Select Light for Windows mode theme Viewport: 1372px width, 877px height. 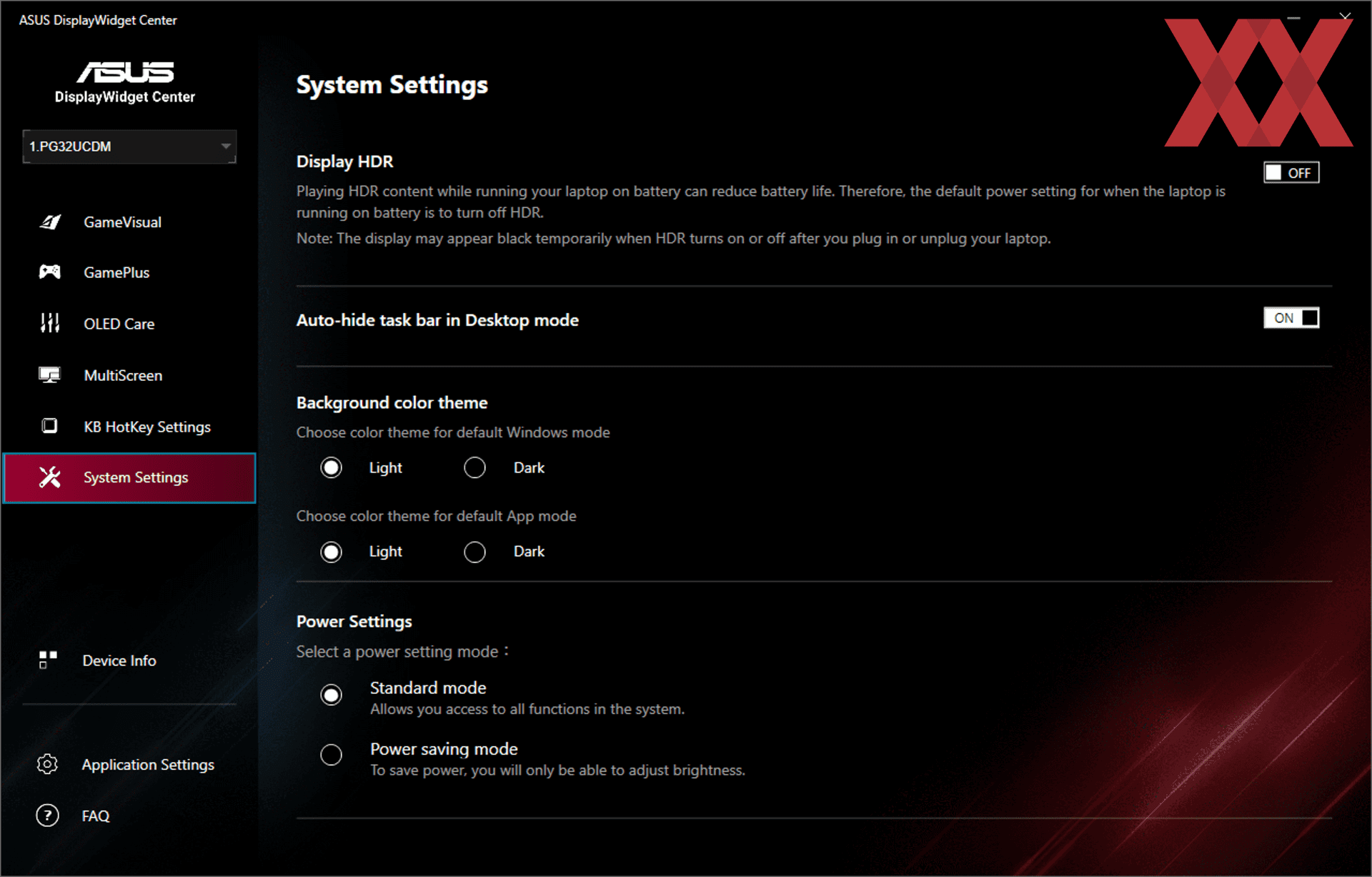point(331,467)
